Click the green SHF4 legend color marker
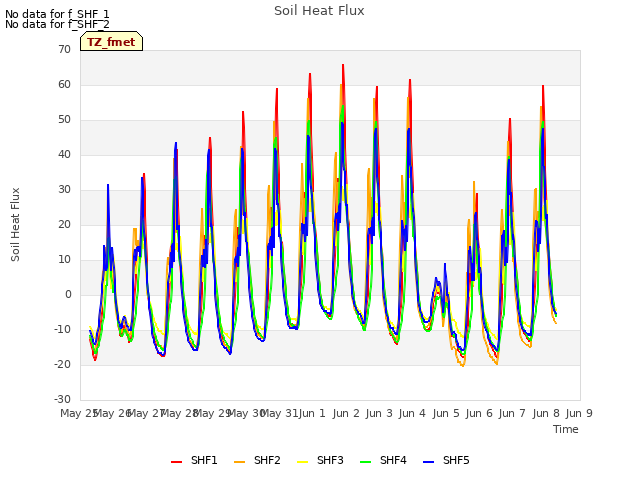Viewport: 640px width, 480px height. (x=366, y=462)
